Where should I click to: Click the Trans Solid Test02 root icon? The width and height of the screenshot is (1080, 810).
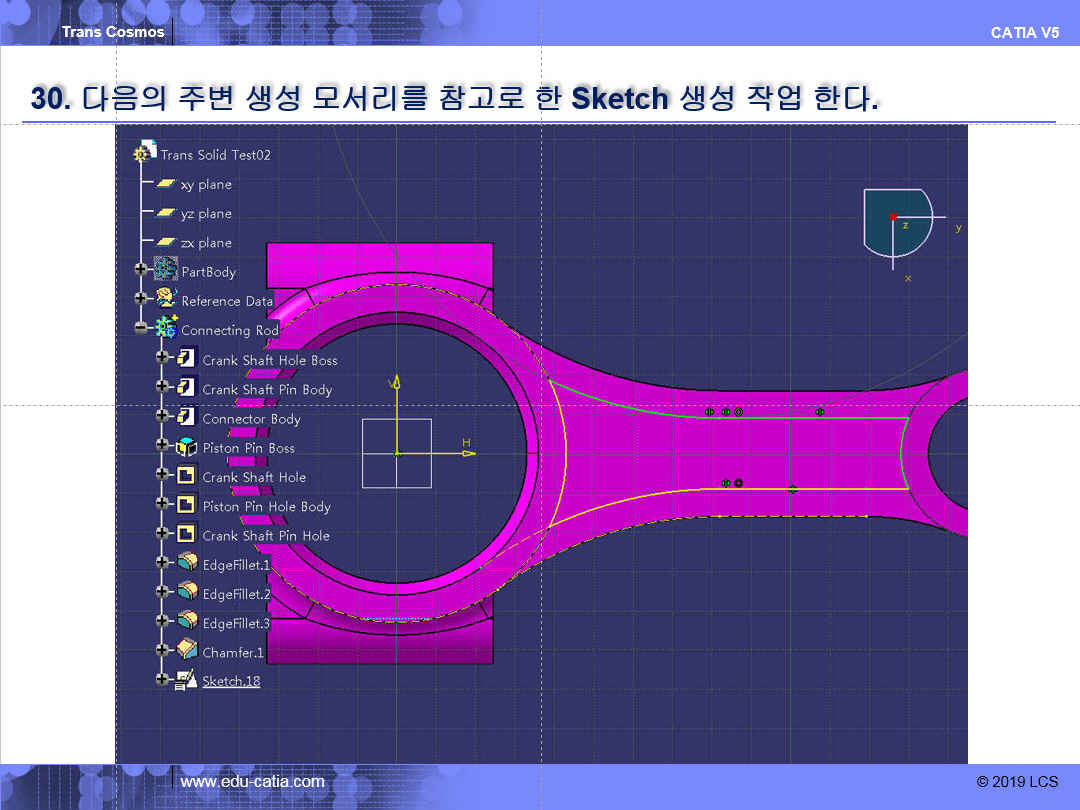click(x=146, y=154)
